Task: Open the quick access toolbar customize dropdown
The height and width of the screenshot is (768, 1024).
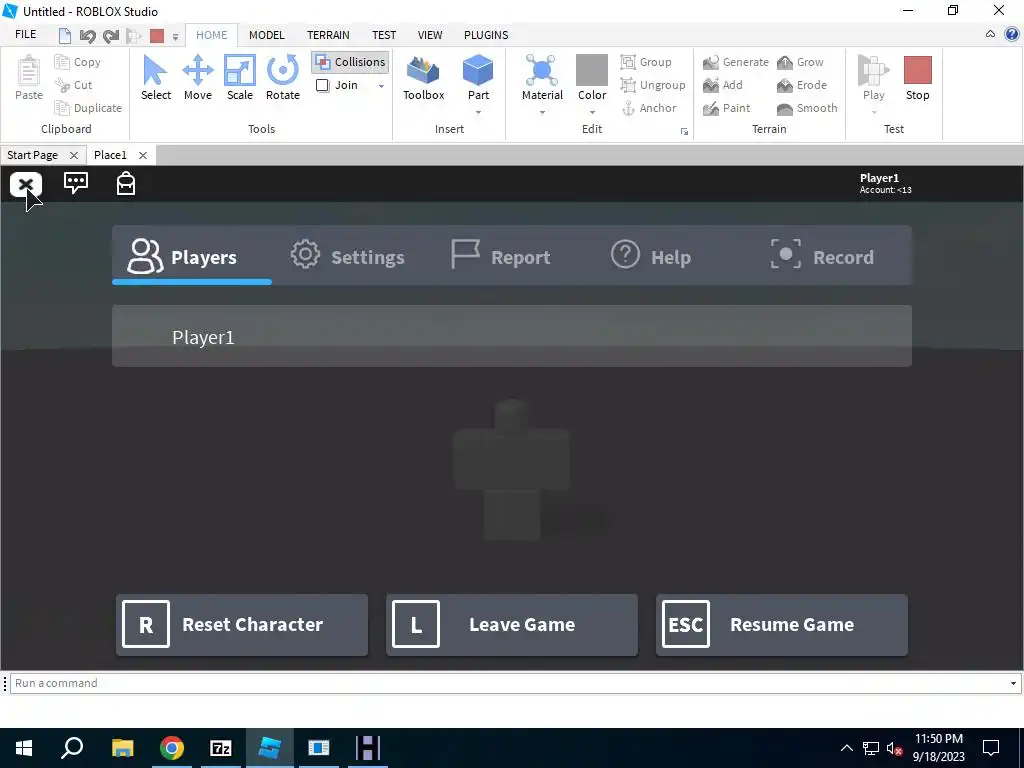Action: click(x=175, y=37)
